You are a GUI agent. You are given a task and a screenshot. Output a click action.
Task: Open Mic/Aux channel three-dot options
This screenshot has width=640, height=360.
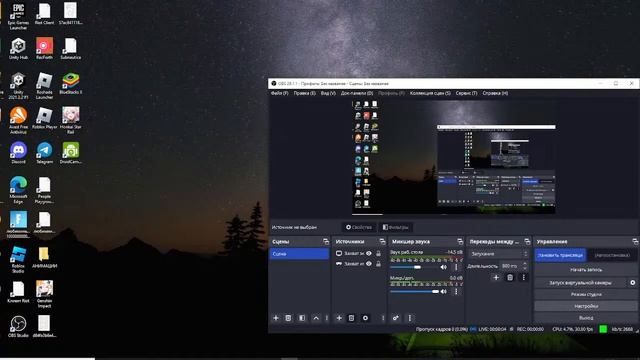pos(456,291)
